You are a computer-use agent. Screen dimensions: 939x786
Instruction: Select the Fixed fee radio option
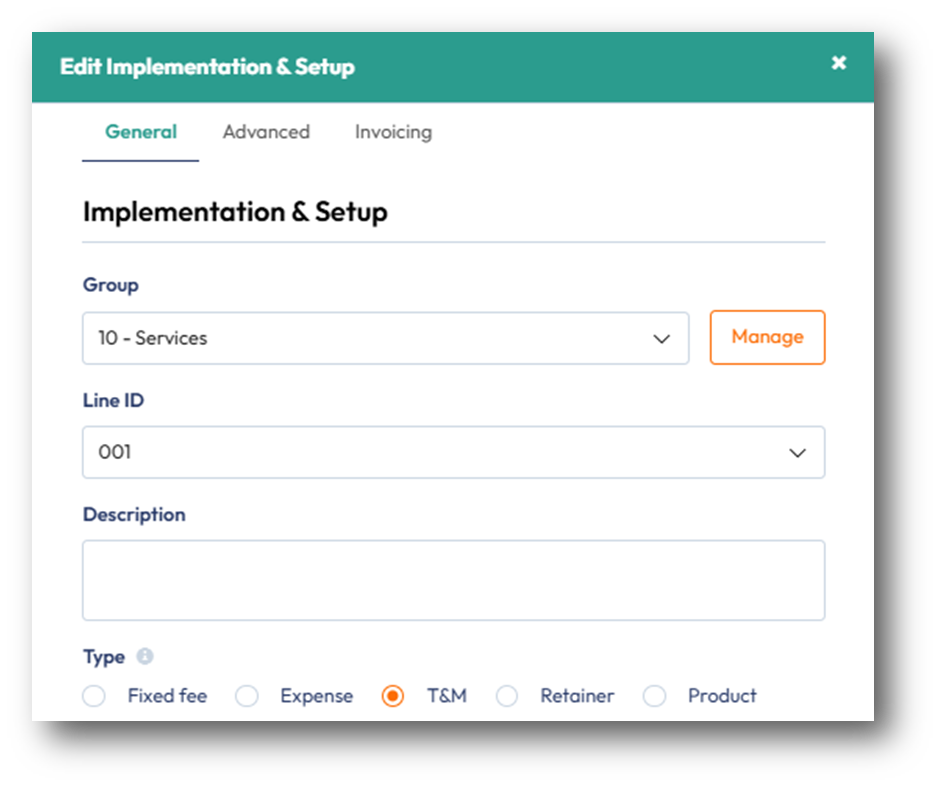click(x=94, y=696)
